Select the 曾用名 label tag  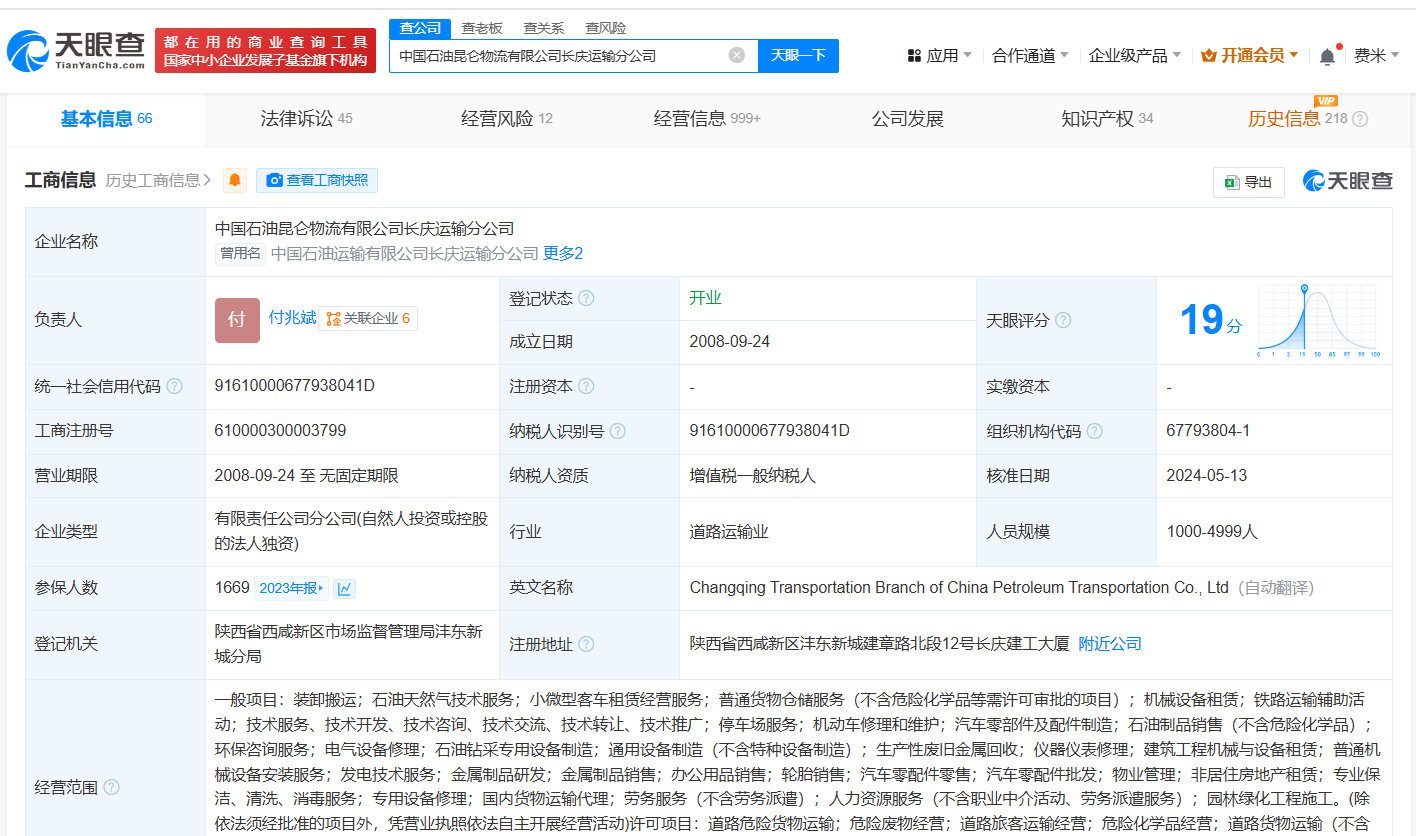click(240, 254)
